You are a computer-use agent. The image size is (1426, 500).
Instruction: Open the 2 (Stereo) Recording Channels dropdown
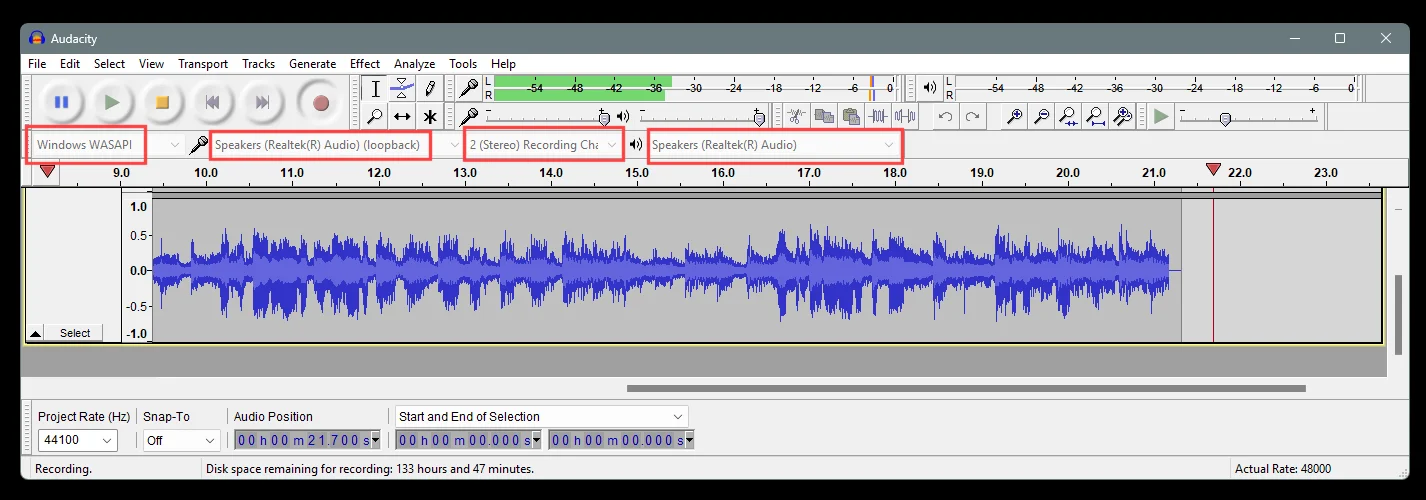pos(545,145)
